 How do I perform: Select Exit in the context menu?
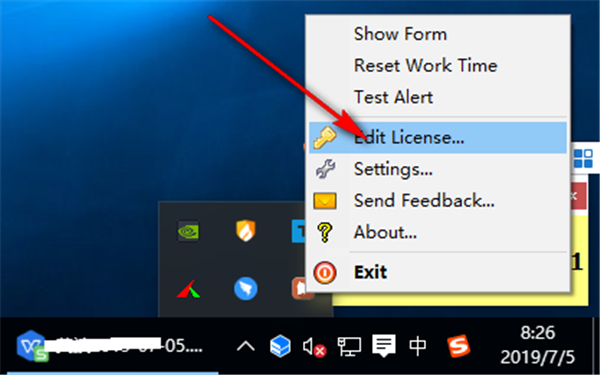[438, 272]
